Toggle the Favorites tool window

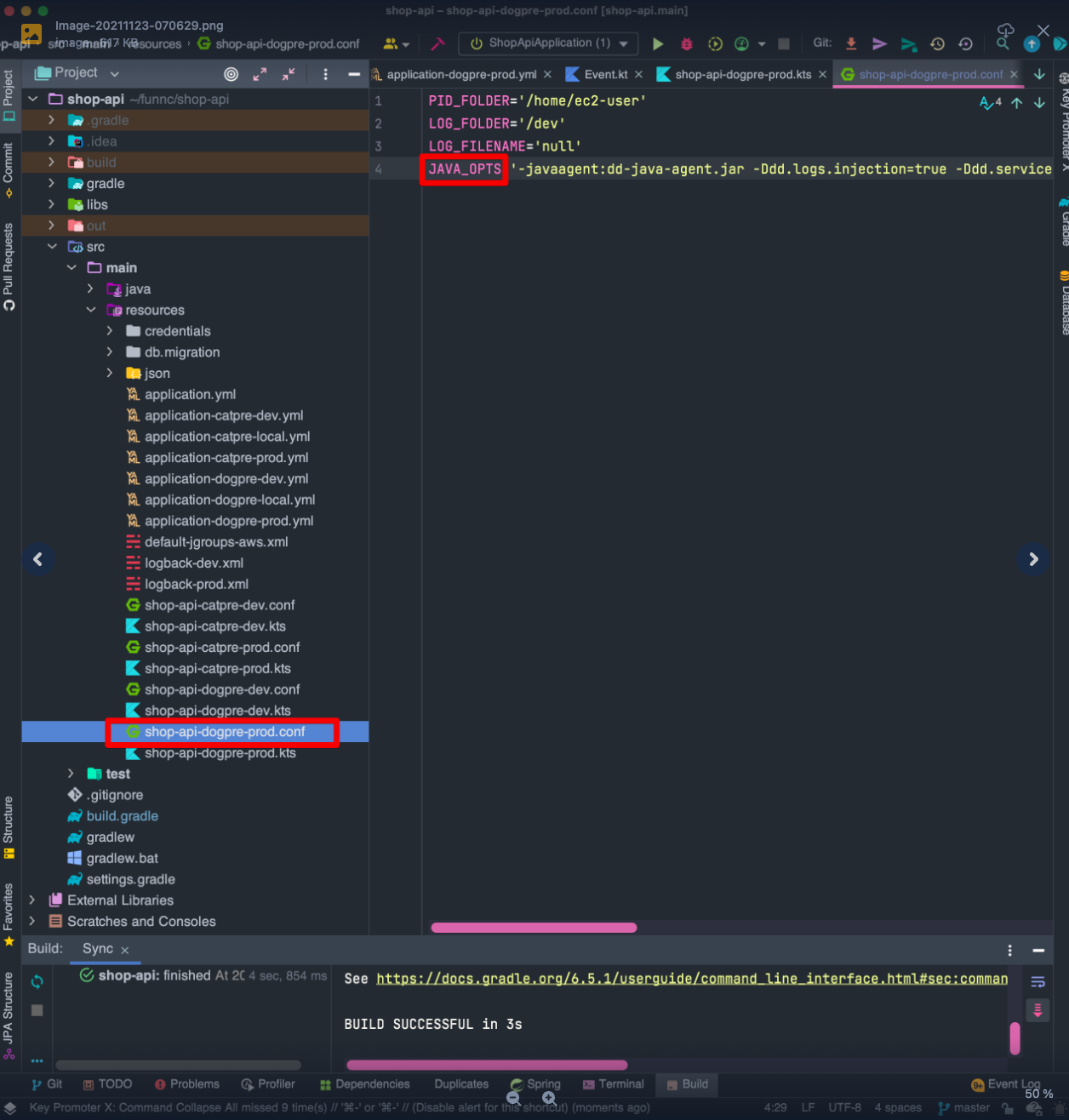[9, 914]
